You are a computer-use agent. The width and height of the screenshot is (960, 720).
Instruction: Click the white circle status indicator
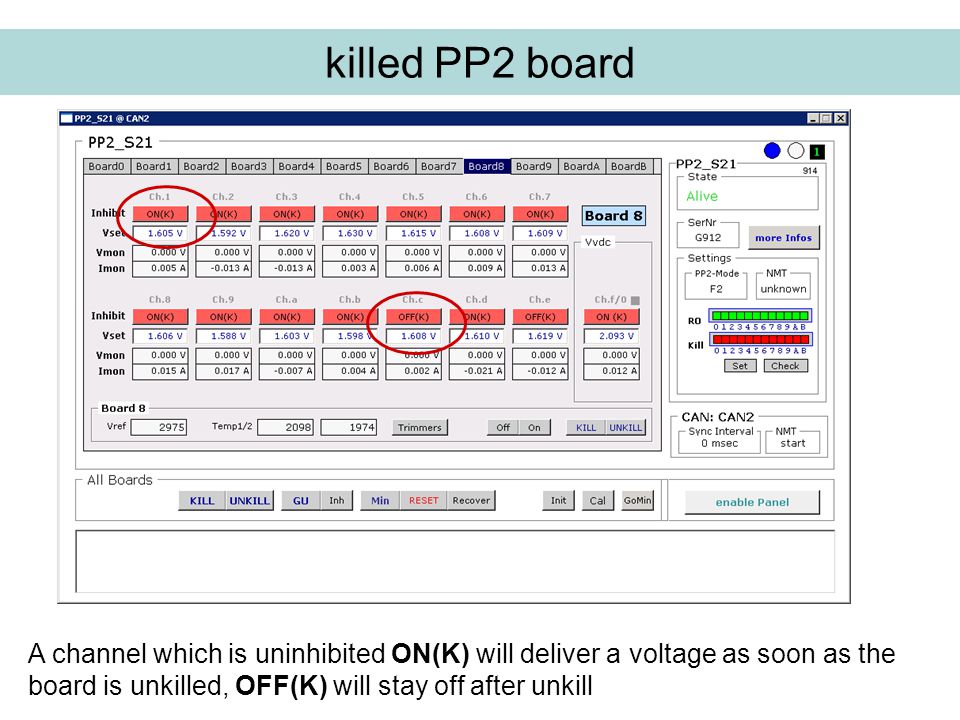[x=795, y=151]
